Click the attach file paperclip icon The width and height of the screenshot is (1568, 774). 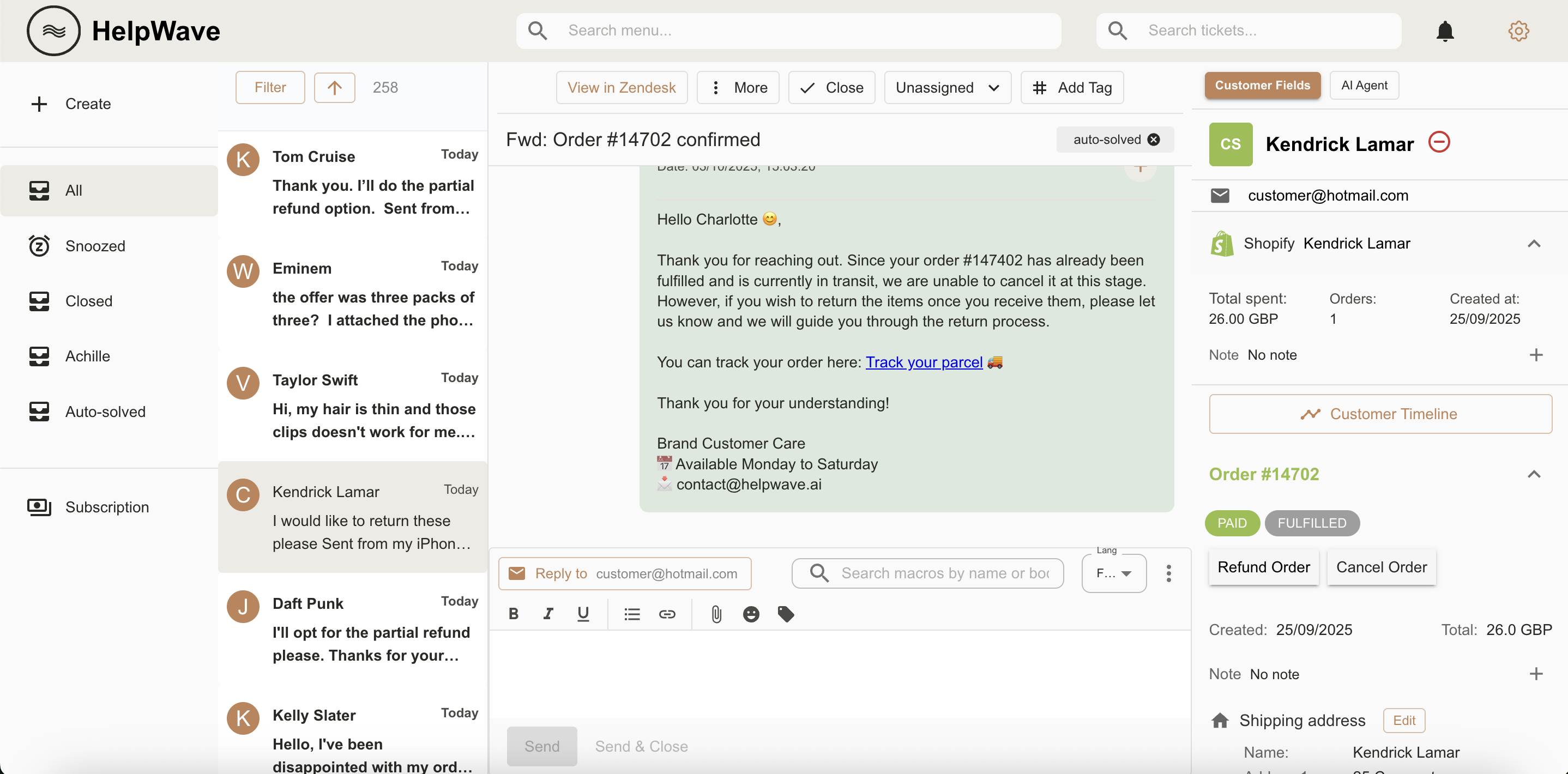(716, 614)
